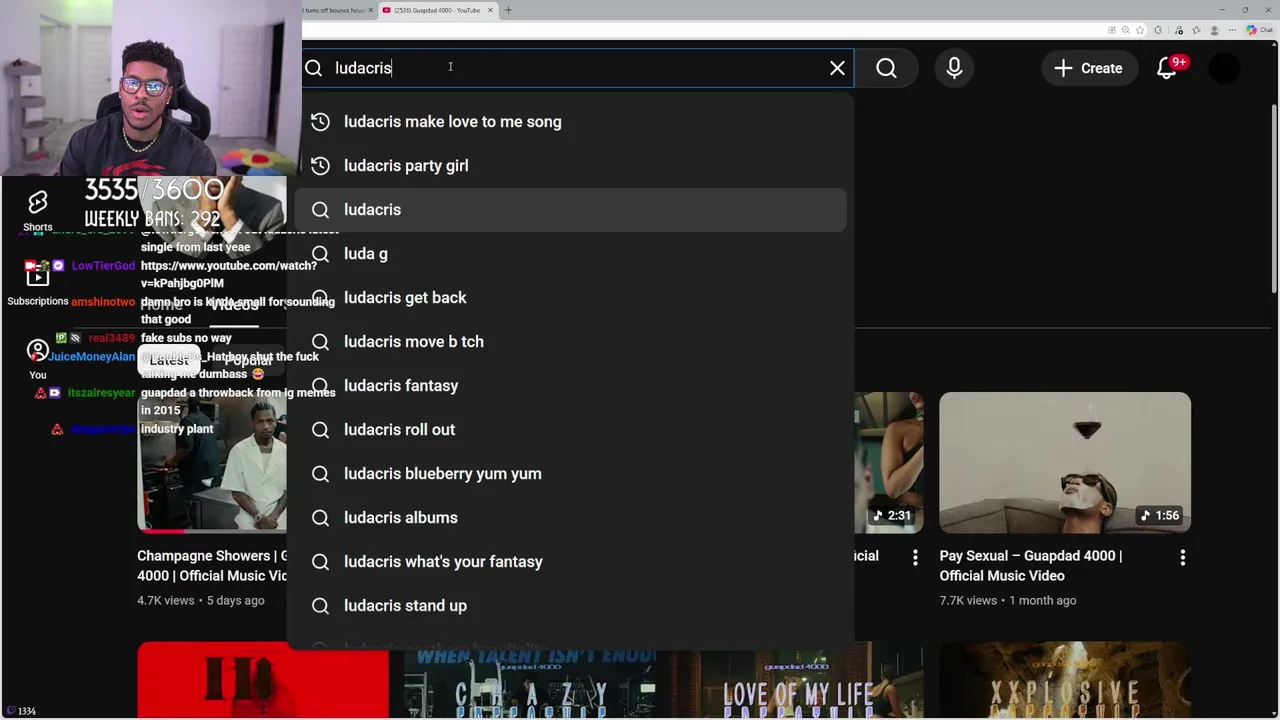Pick the 'ludacris move b tch' suggestion
1280x720 pixels.
click(x=570, y=342)
